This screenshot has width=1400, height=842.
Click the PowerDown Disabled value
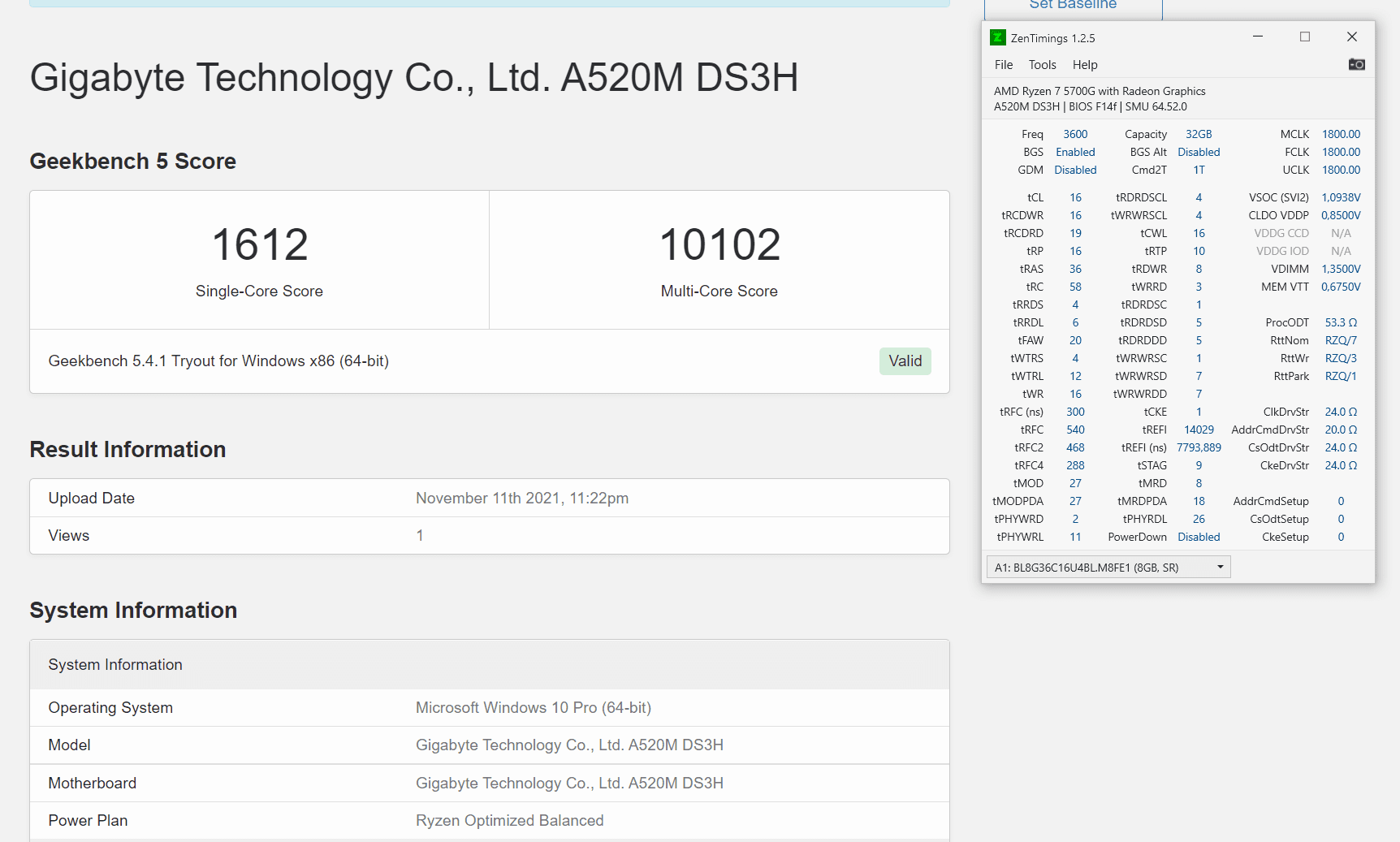pos(1199,537)
